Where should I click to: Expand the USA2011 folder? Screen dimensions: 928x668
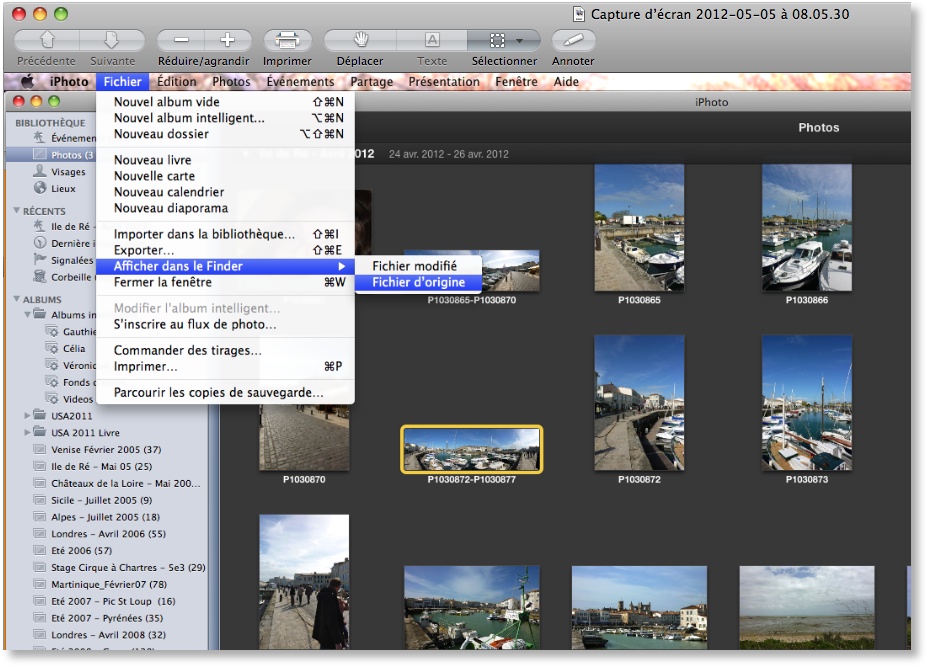pos(27,415)
